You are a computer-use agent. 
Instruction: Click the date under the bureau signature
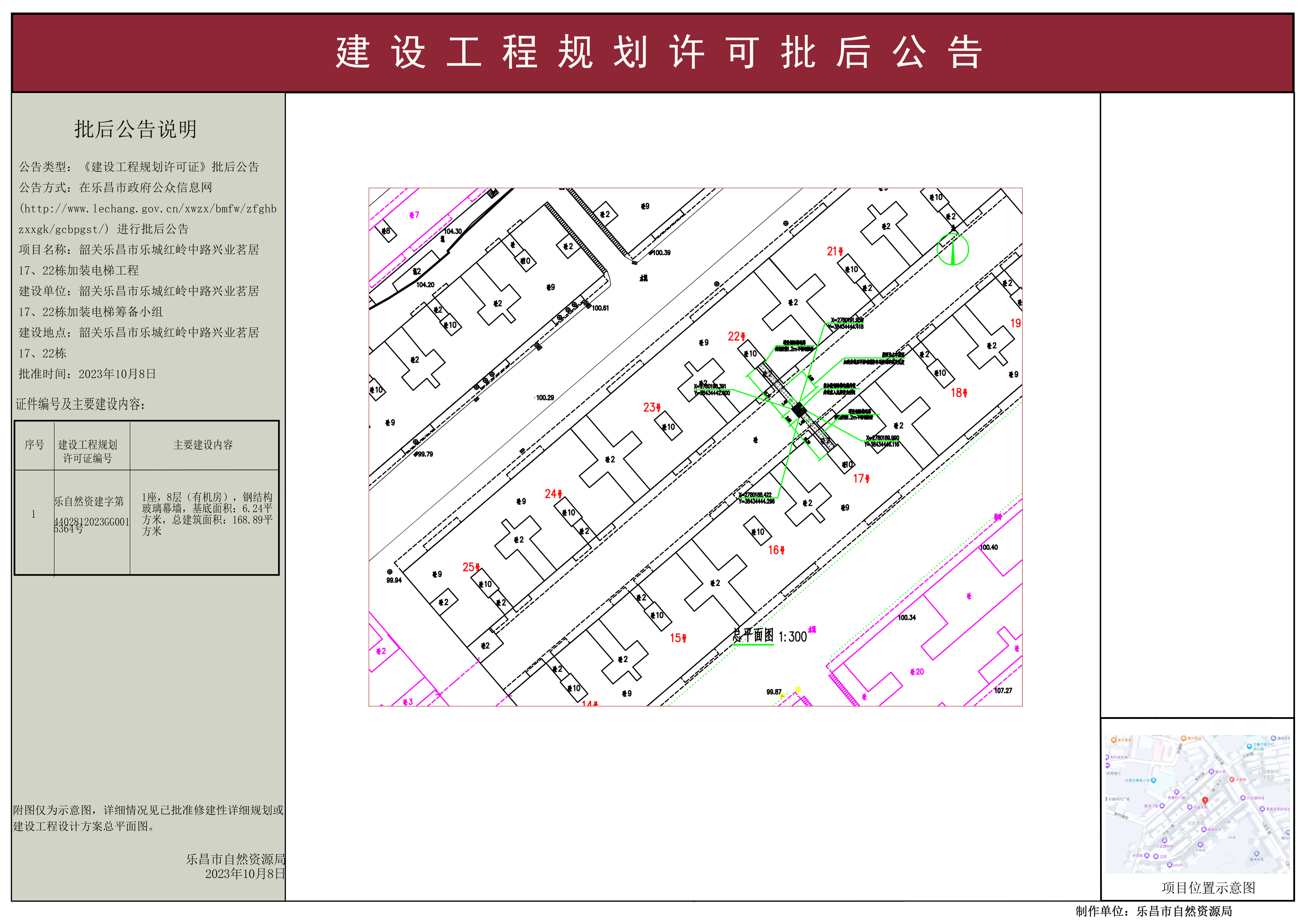pos(245,874)
